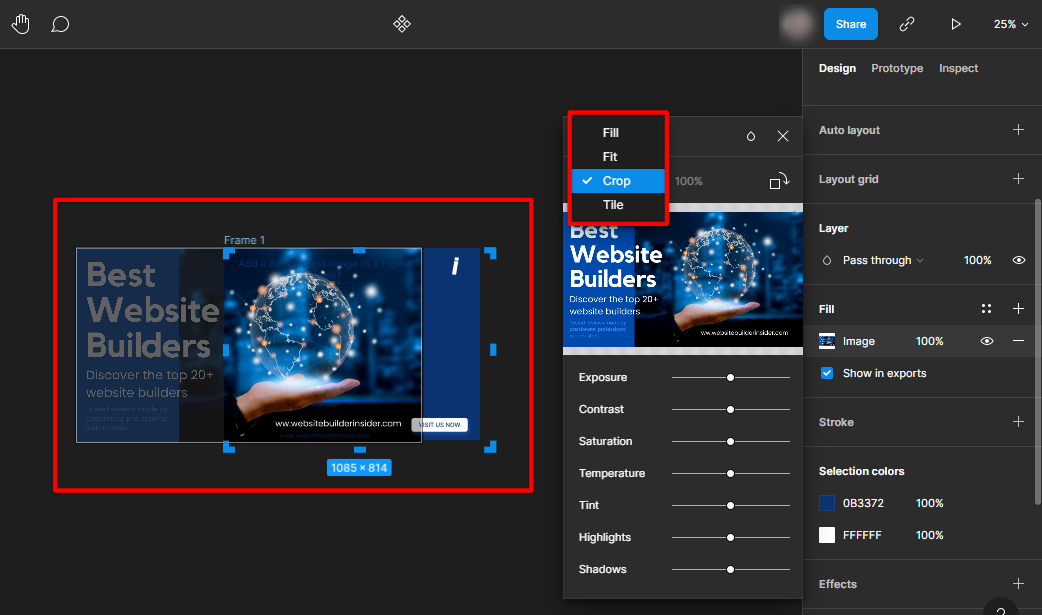Viewport: 1042px width, 615px height.
Task: Open the Comment tool
Action: pyautogui.click(x=60, y=24)
